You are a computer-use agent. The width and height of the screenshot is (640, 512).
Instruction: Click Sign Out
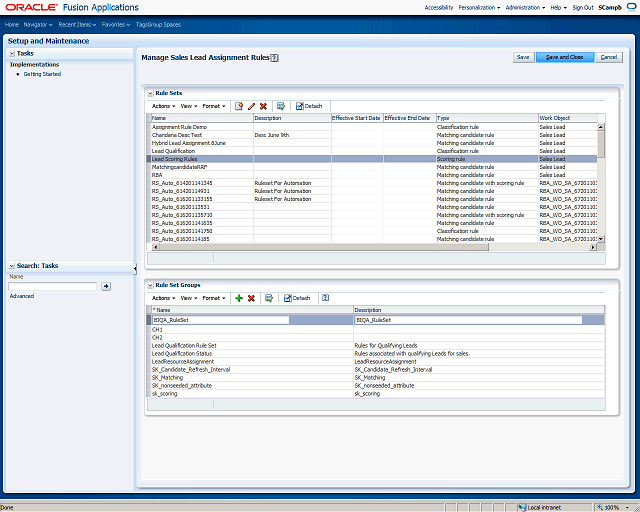[x=583, y=7]
